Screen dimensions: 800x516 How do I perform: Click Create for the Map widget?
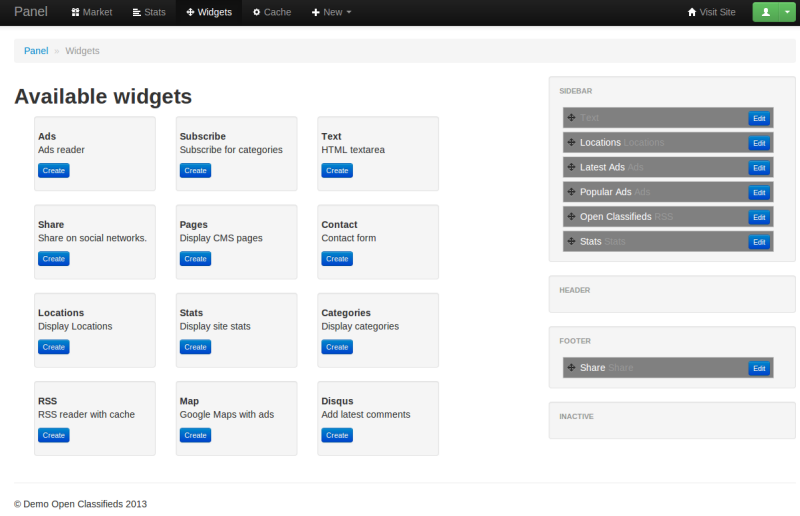point(195,435)
